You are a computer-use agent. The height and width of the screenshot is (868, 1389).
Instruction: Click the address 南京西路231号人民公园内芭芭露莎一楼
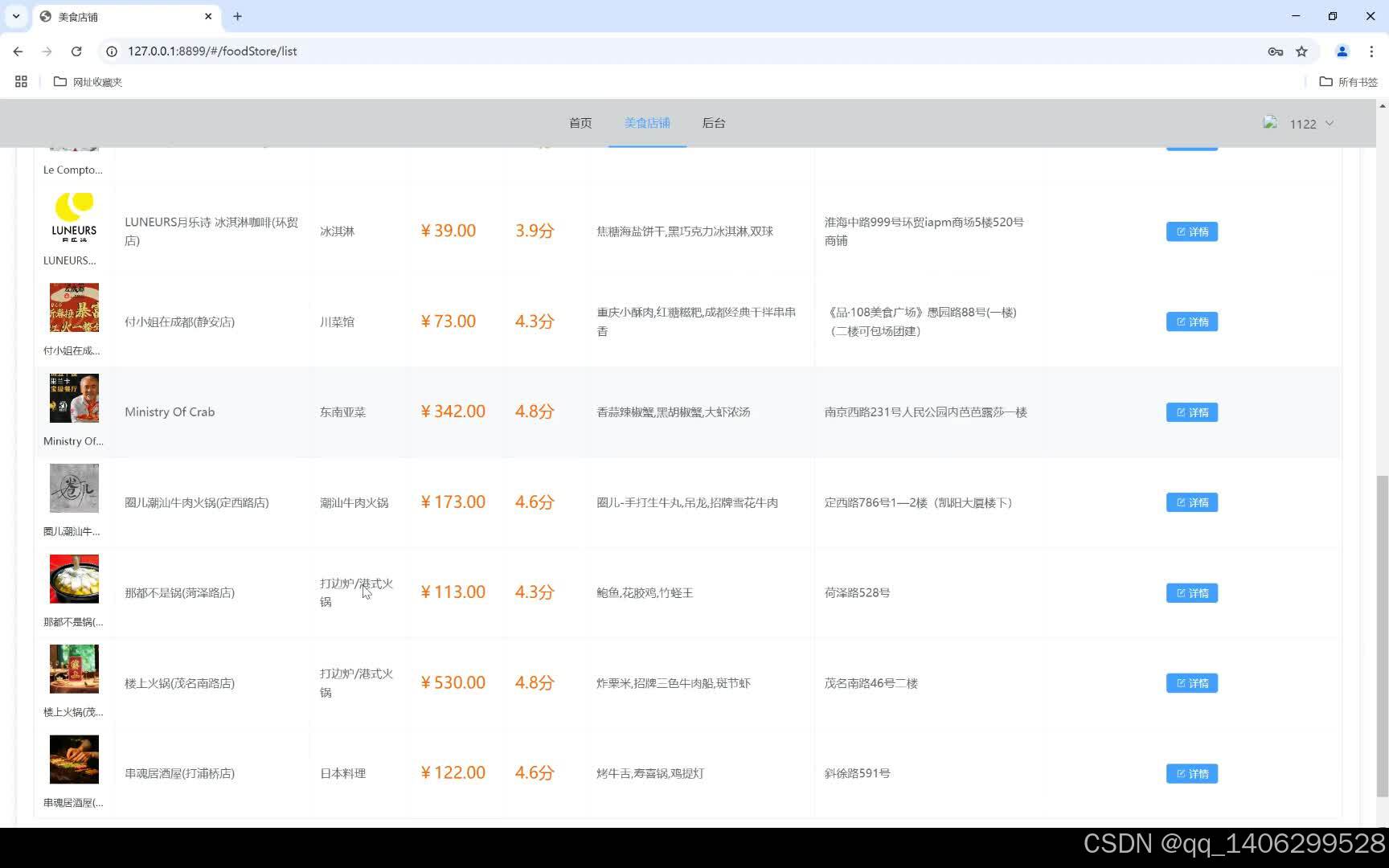(x=925, y=411)
